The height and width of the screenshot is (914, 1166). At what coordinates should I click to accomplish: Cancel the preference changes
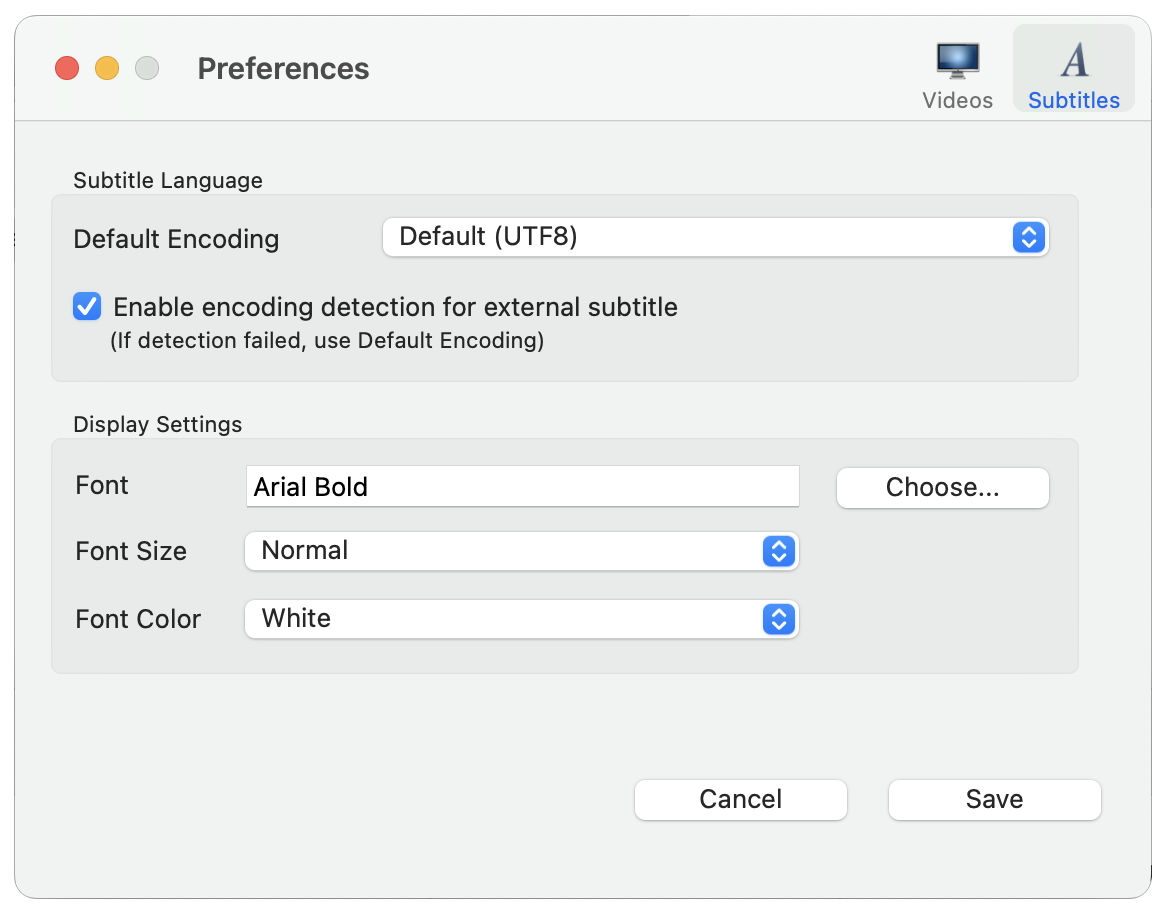point(740,800)
